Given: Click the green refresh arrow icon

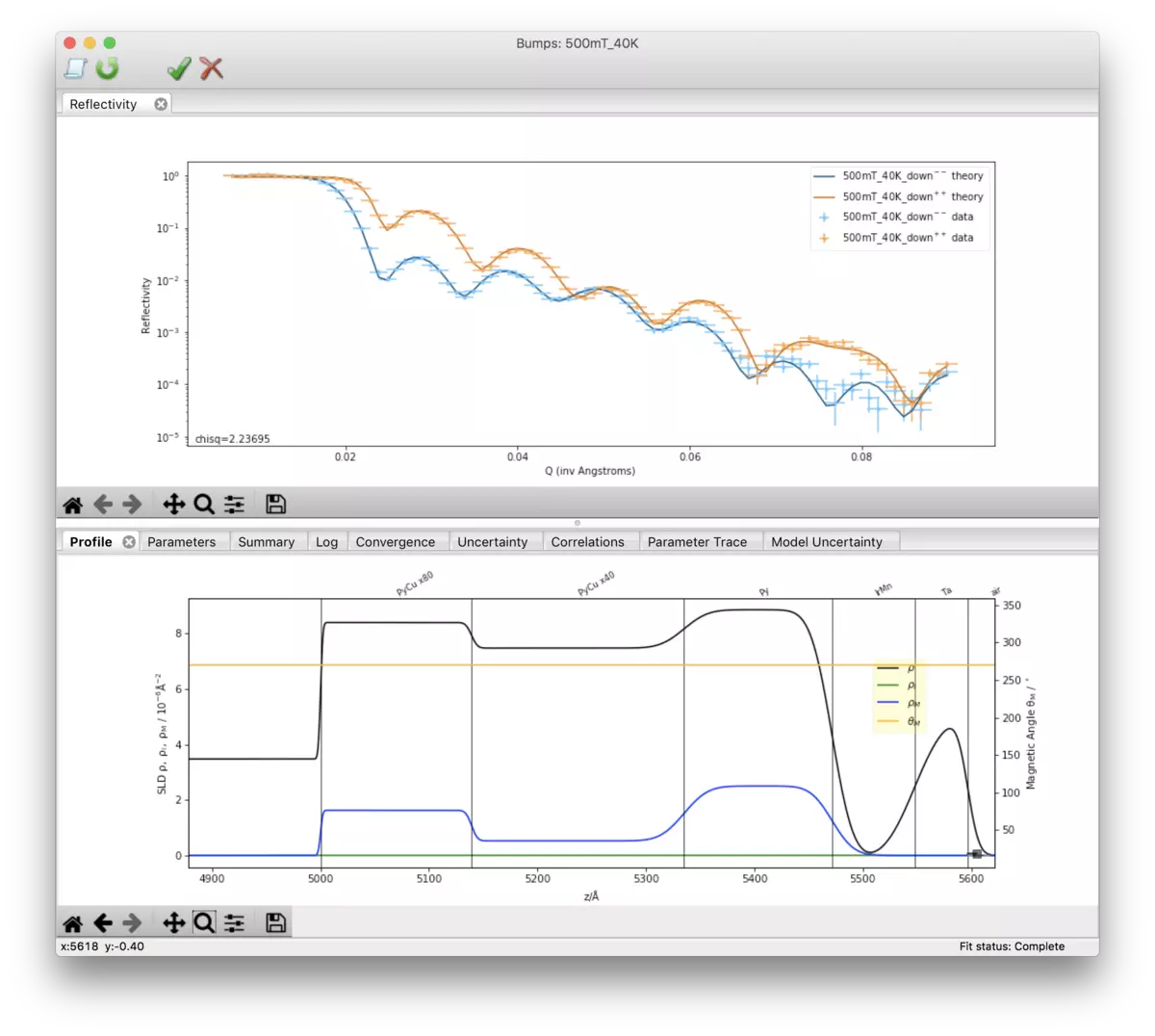Looking at the screenshot, I should tap(107, 68).
